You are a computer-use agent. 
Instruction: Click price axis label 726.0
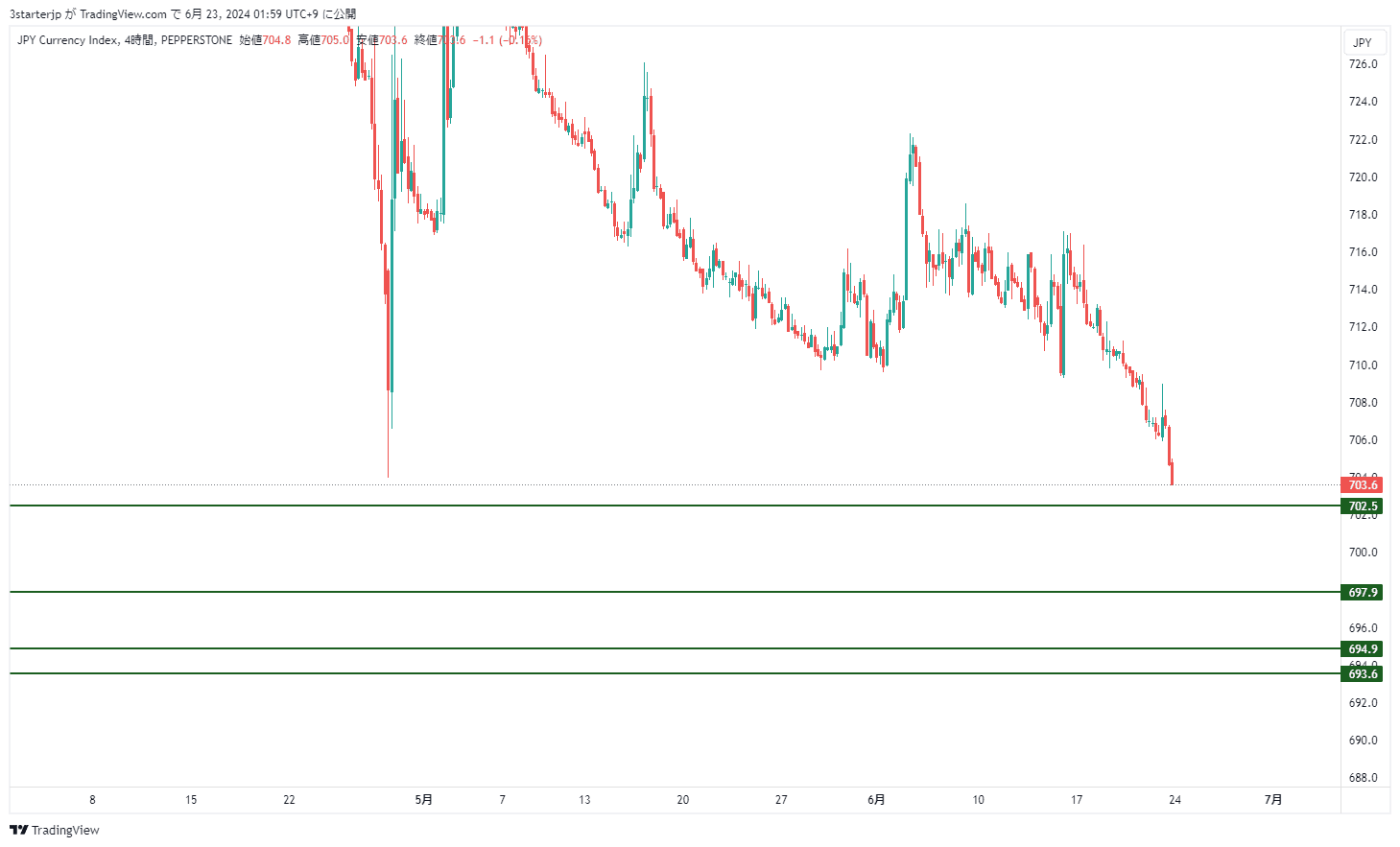click(1363, 64)
